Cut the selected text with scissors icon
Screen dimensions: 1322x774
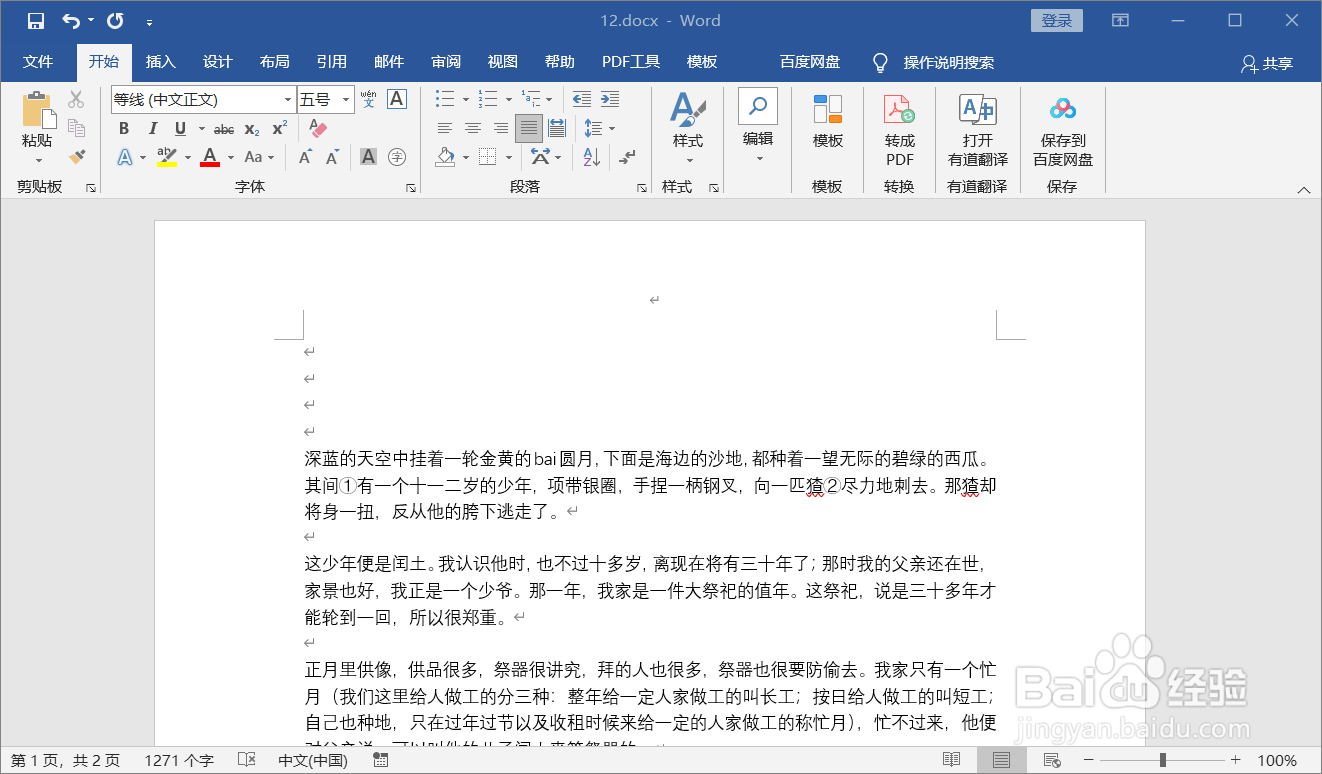click(x=76, y=100)
